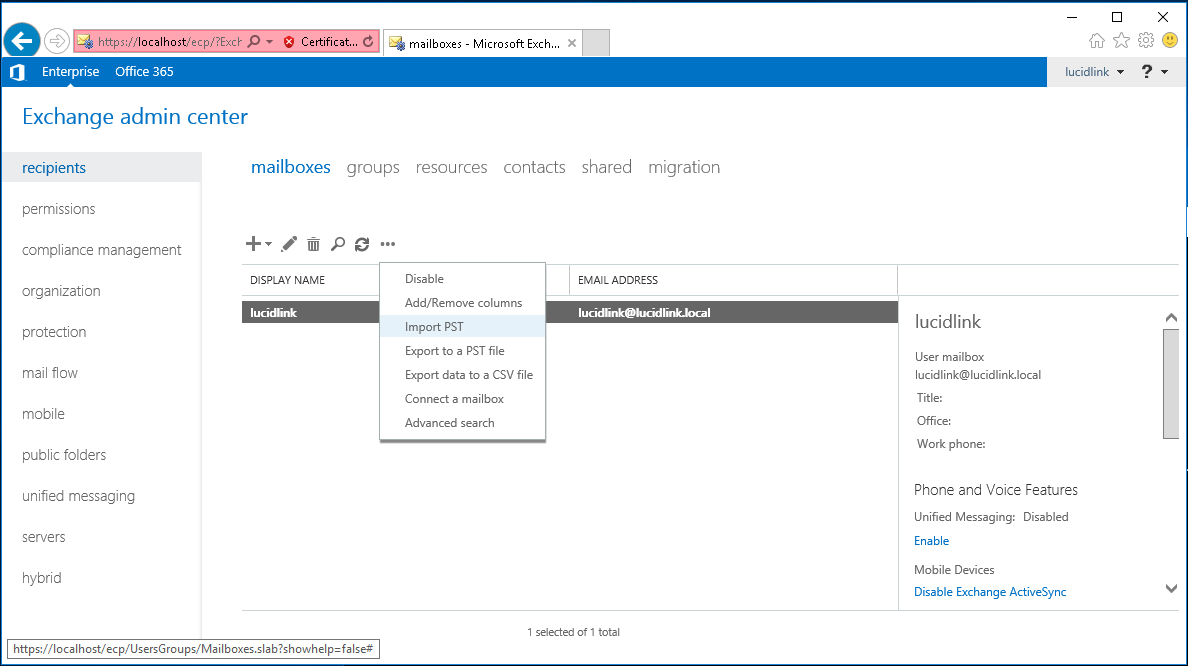The width and height of the screenshot is (1188, 666).
Task: Open the more options ellipsis icon
Action: coord(388,244)
